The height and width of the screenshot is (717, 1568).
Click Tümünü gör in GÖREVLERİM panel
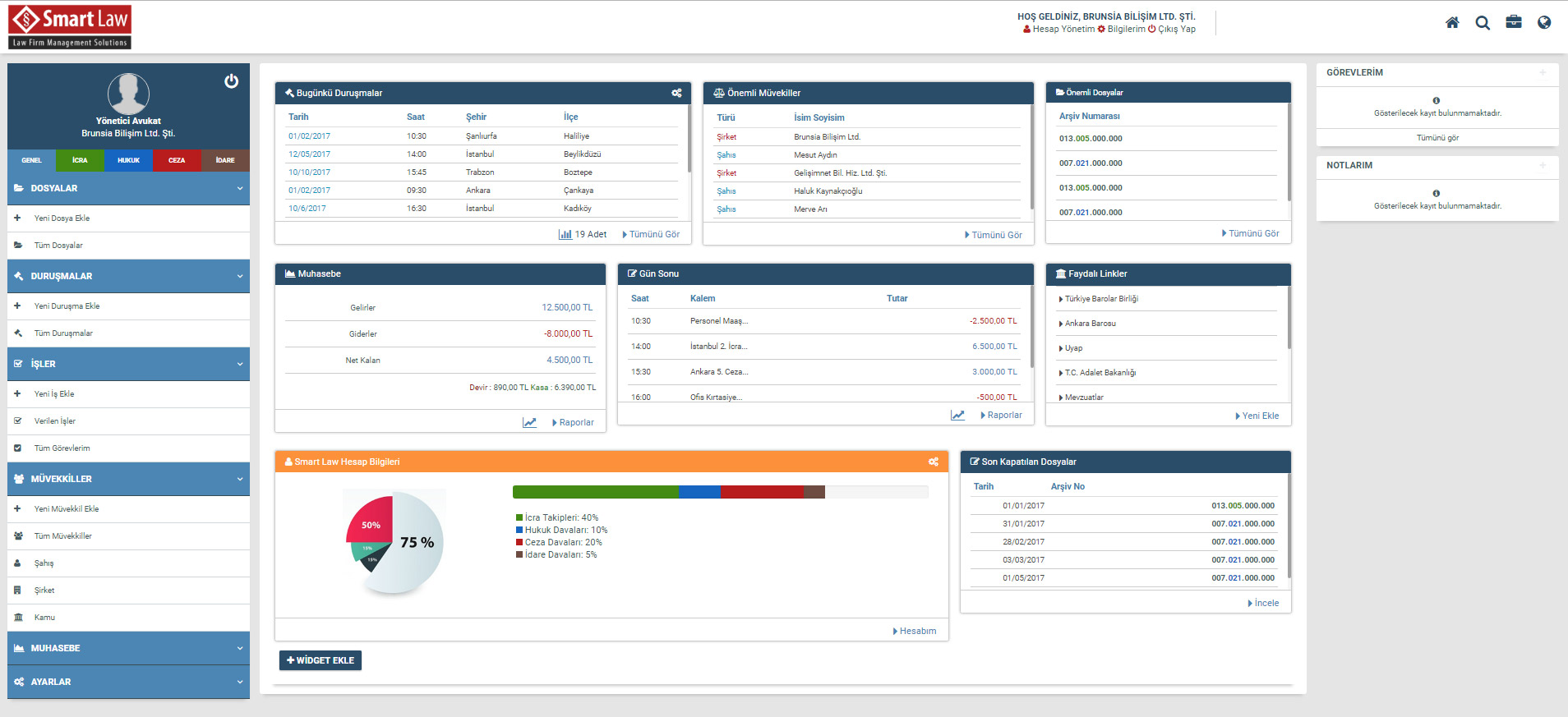pyautogui.click(x=1437, y=138)
